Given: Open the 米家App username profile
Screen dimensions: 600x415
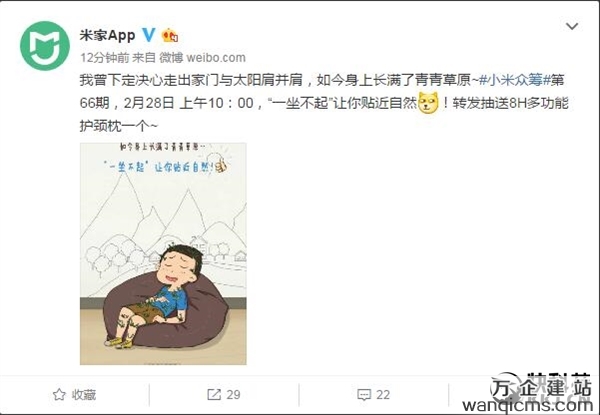Looking at the screenshot, I should point(108,36).
